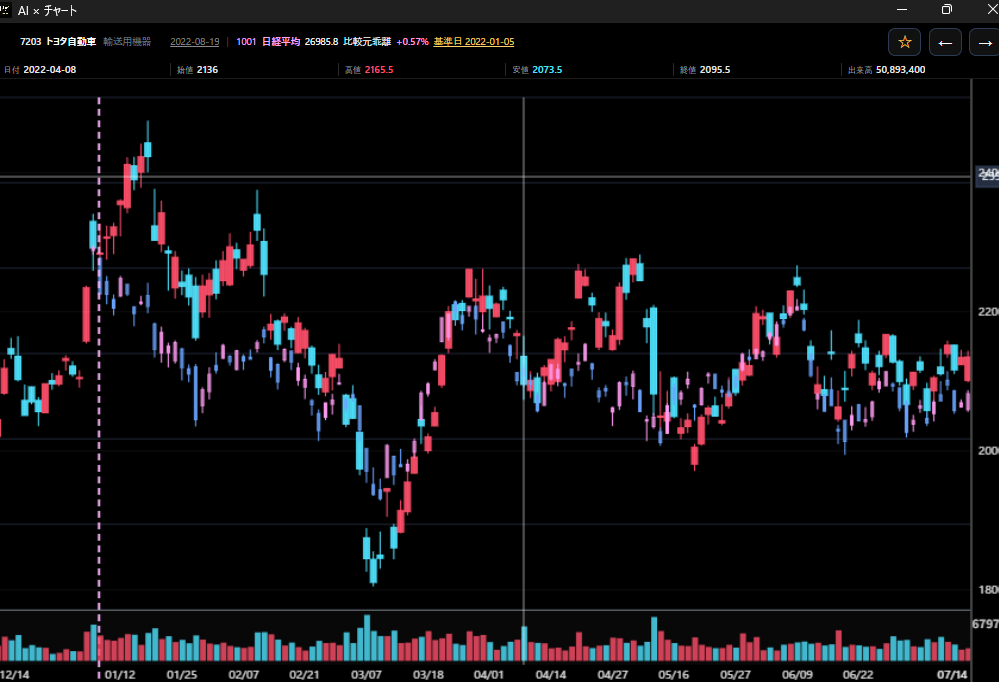Viewport: 999px width, 682px height.
Task: Go to next stock with right arrow
Action: coord(984,43)
